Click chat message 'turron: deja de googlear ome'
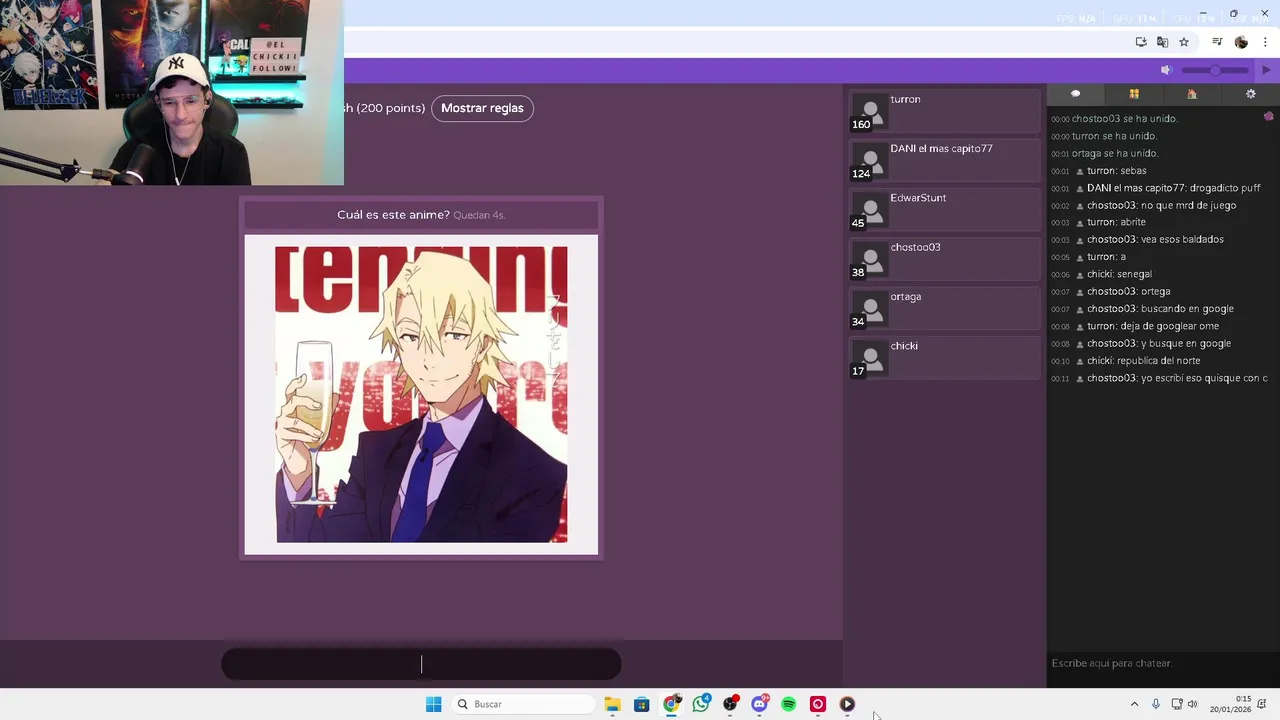This screenshot has width=1280, height=720. click(x=1153, y=326)
